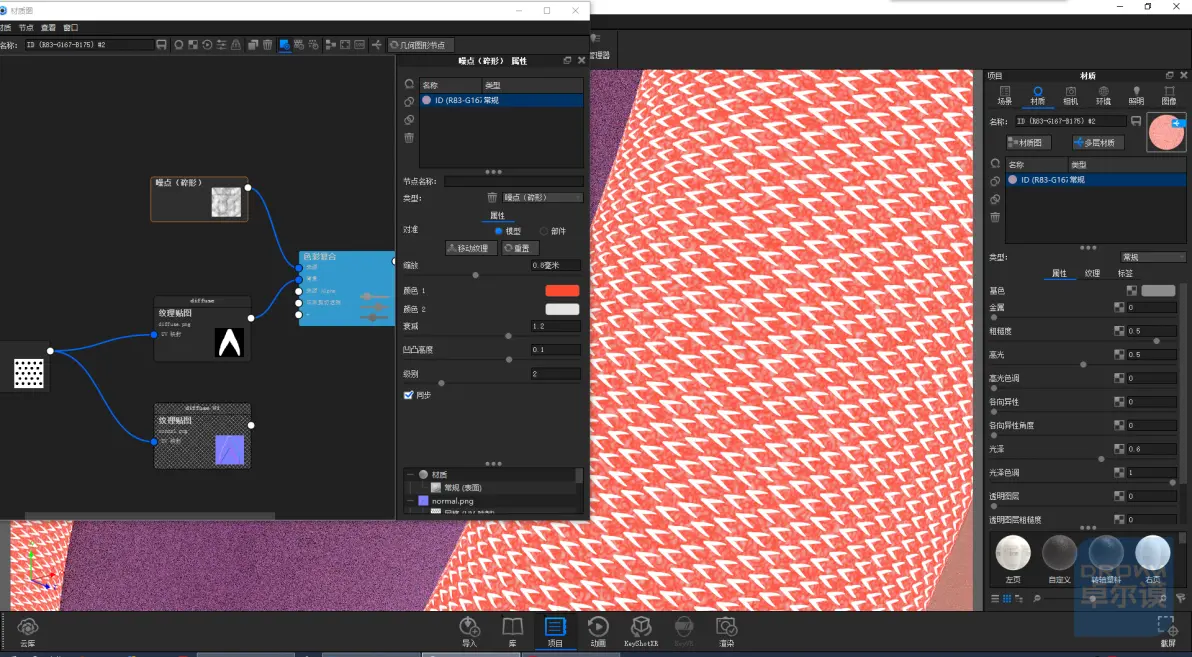Click the 重置 button
Screen dimensions: 1192x657
click(521, 249)
